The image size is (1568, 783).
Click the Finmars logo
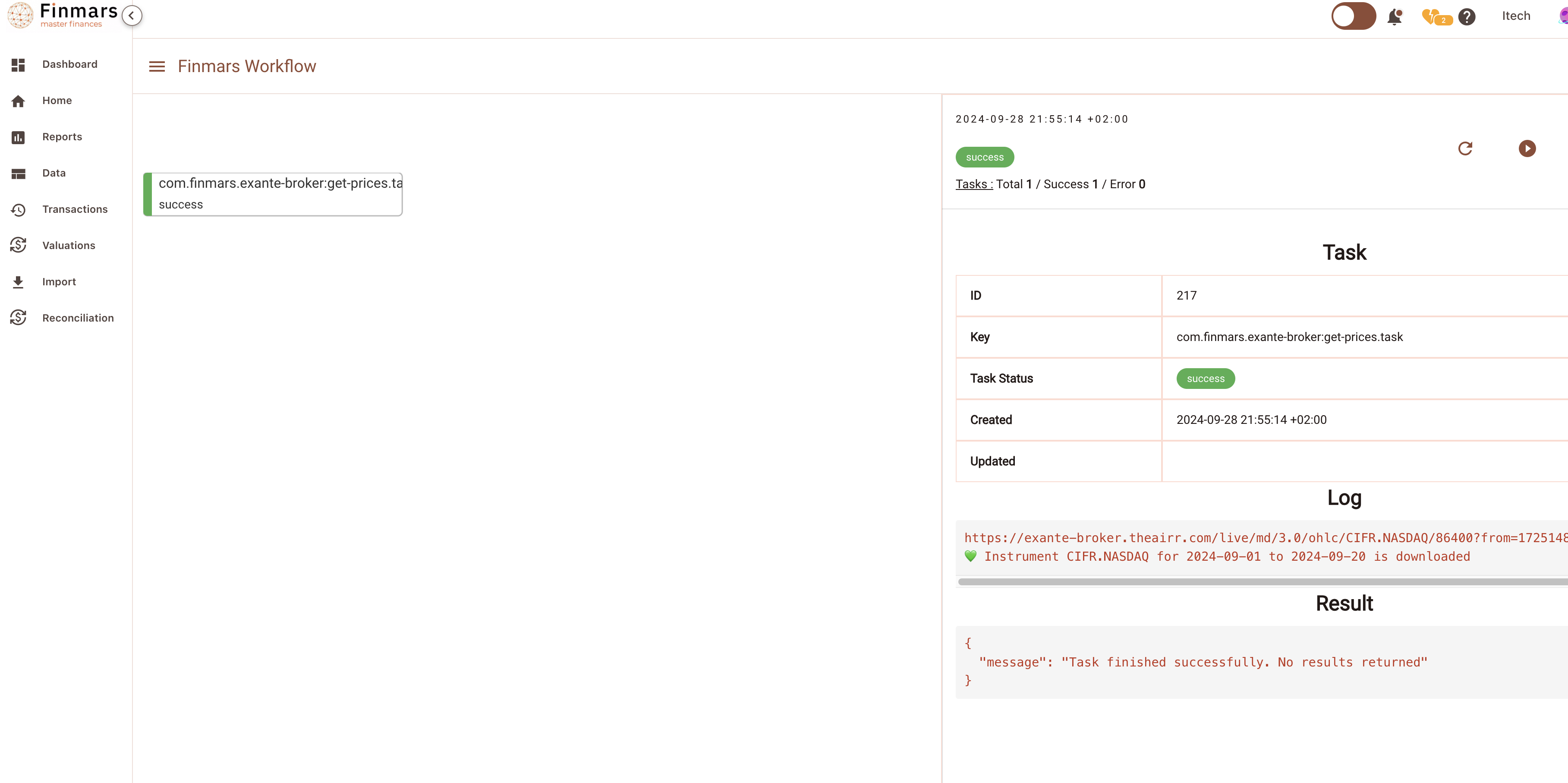63,15
